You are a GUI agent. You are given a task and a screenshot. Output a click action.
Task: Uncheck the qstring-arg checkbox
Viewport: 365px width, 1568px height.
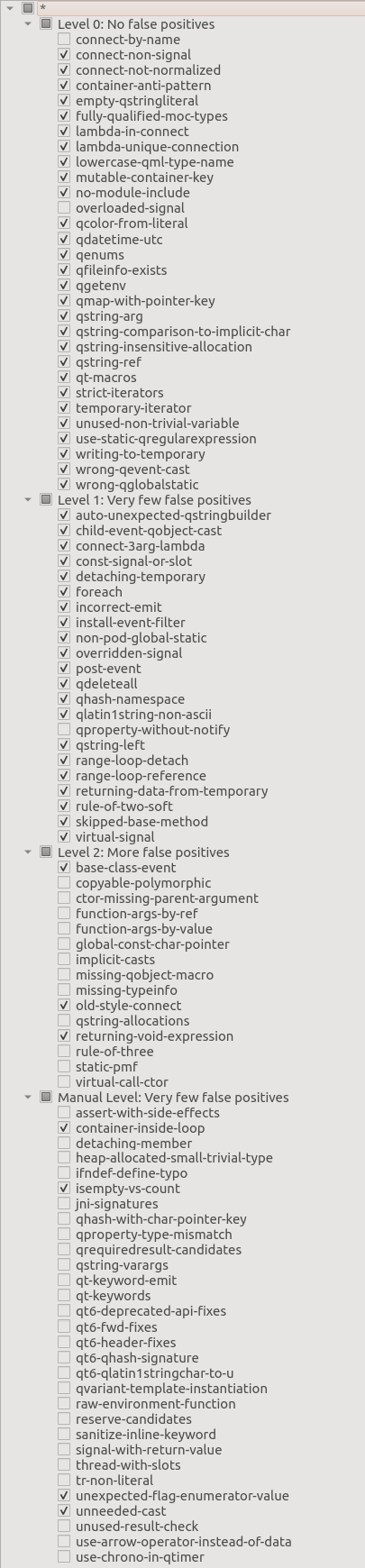pos(64,315)
